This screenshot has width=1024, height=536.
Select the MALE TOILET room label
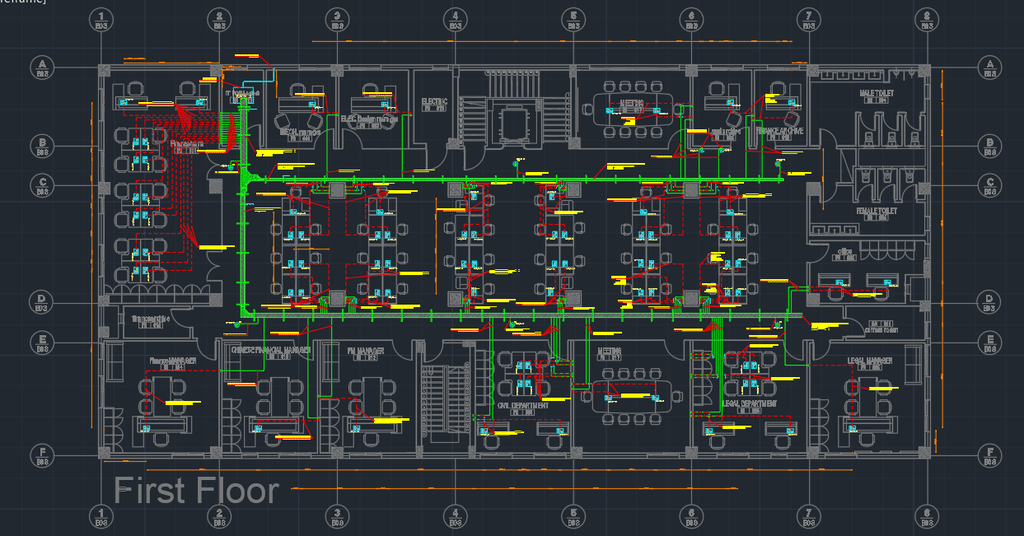[x=876, y=93]
